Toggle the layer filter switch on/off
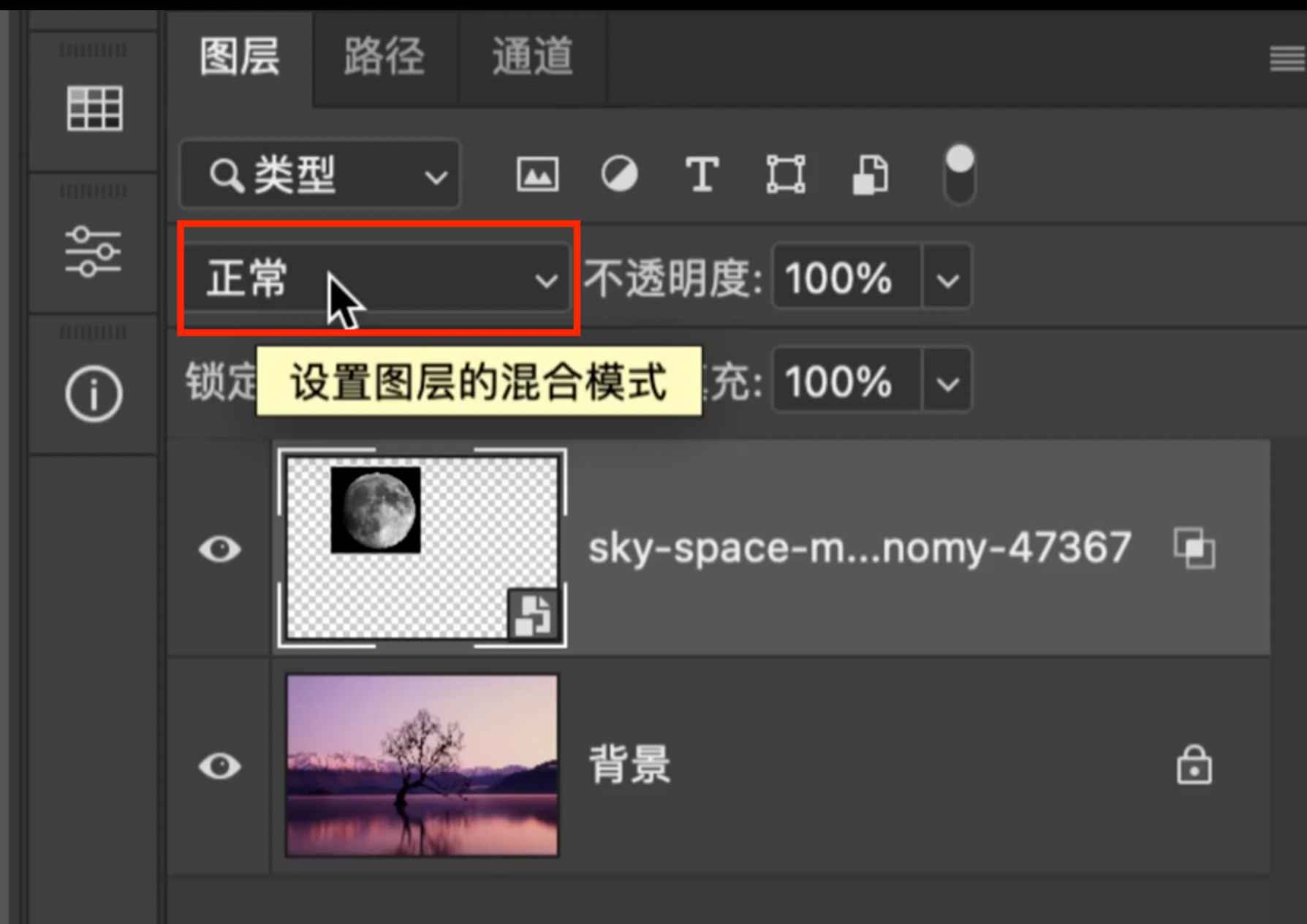This screenshot has height=924, width=1307. (959, 174)
